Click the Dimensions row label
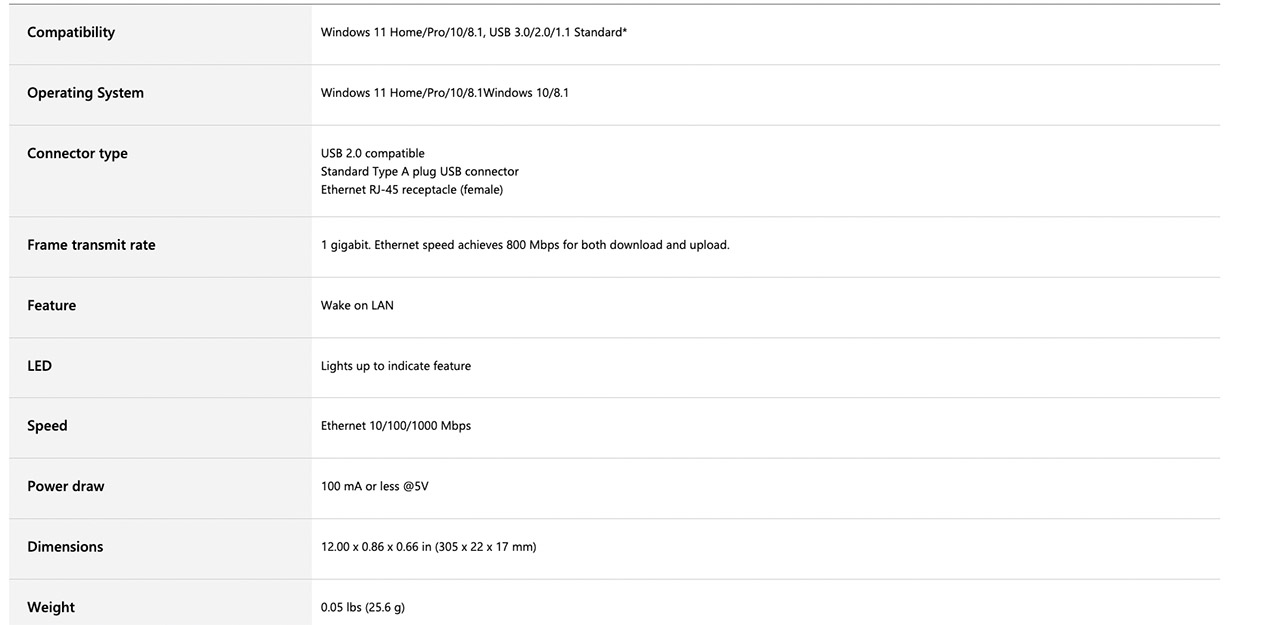This screenshot has height=625, width=1280. 65,547
